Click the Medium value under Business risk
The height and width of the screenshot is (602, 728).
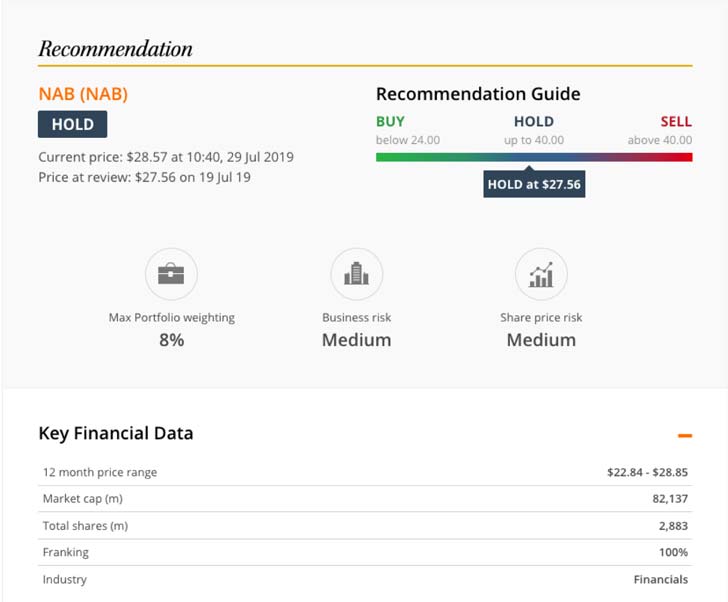[357, 340]
